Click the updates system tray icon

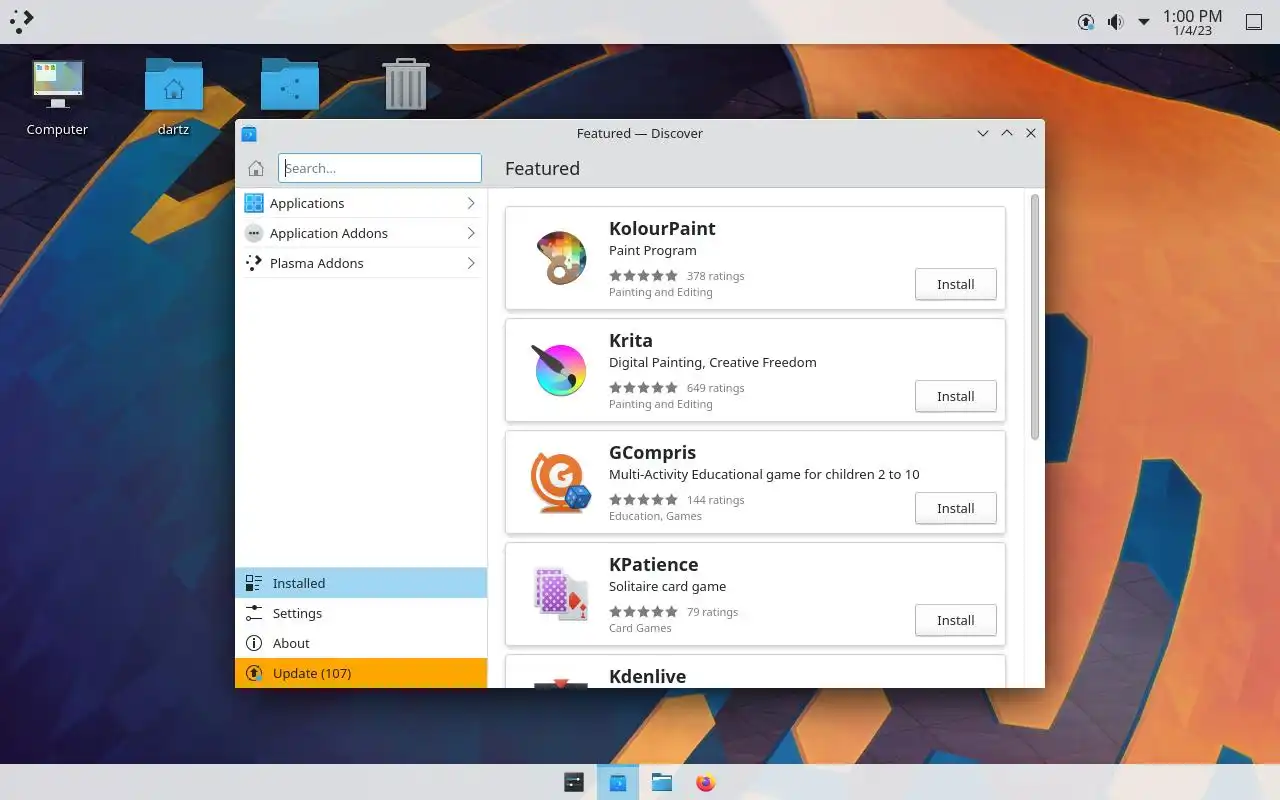click(1086, 22)
